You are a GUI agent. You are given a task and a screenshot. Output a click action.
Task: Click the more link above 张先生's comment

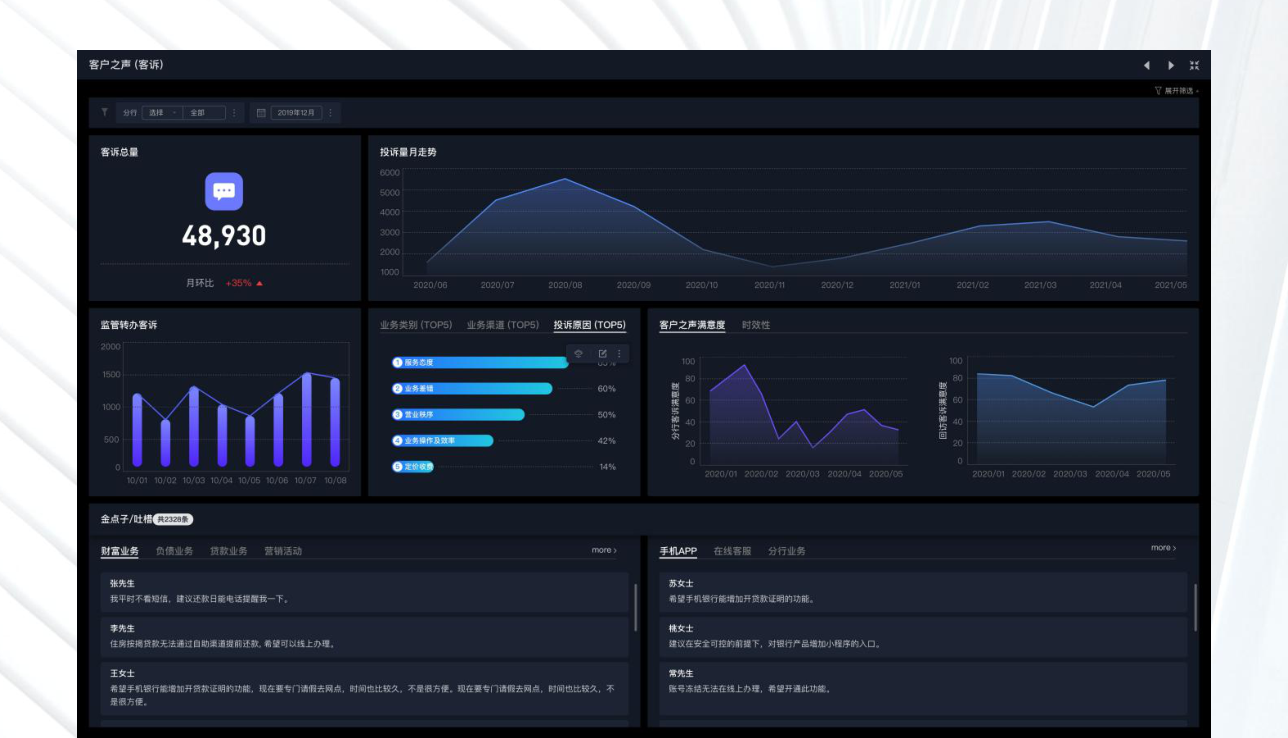point(604,550)
